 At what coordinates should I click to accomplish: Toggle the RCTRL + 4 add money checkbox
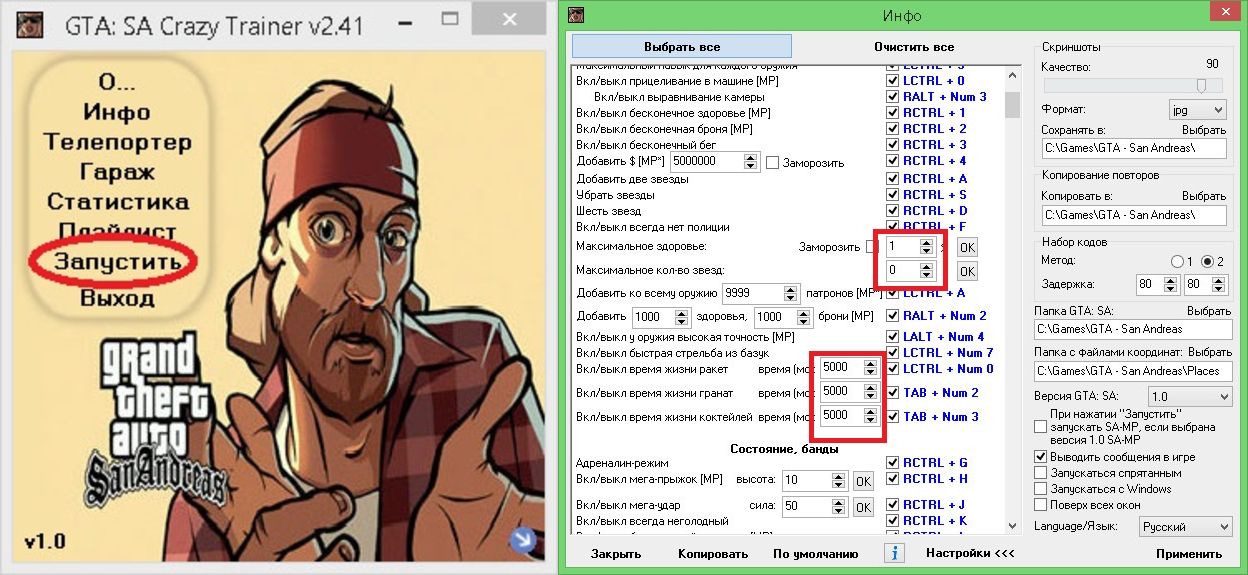click(x=892, y=161)
